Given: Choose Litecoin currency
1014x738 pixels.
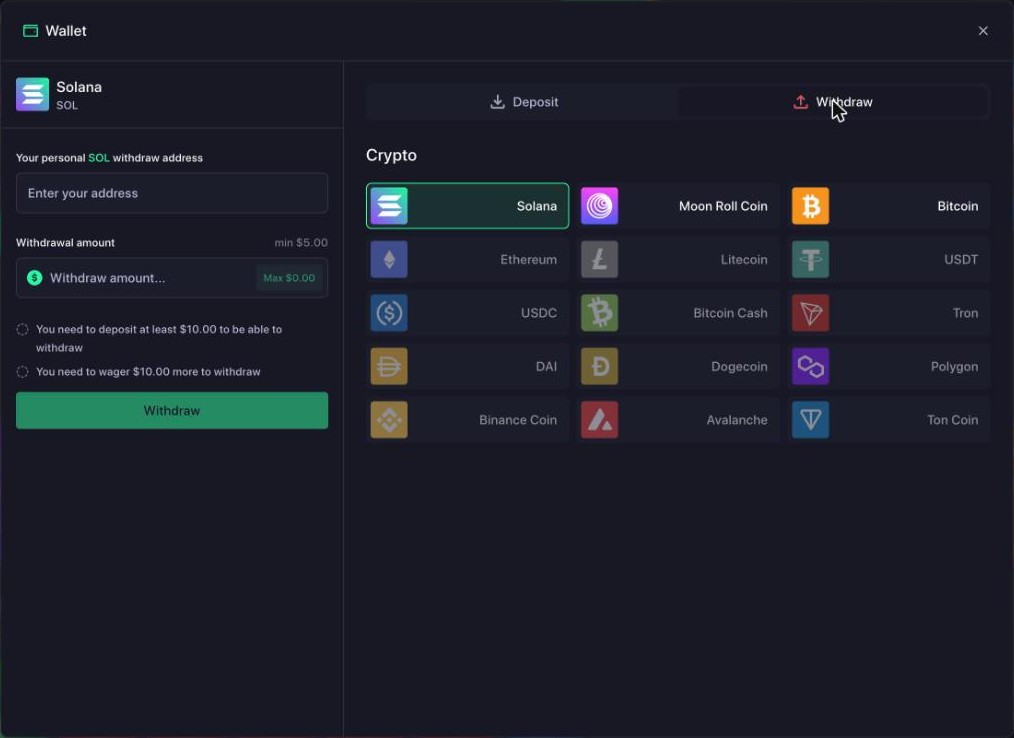Looking at the screenshot, I should pos(678,259).
